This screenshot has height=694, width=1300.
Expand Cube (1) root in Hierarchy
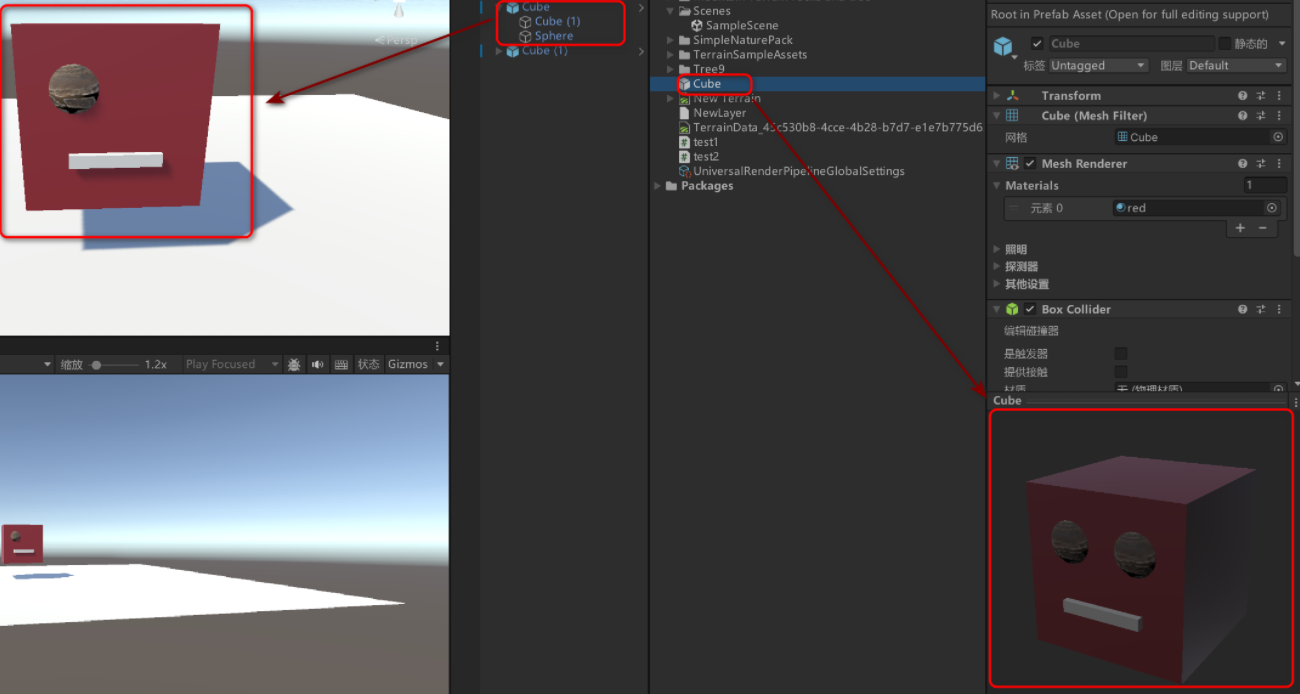pos(500,51)
